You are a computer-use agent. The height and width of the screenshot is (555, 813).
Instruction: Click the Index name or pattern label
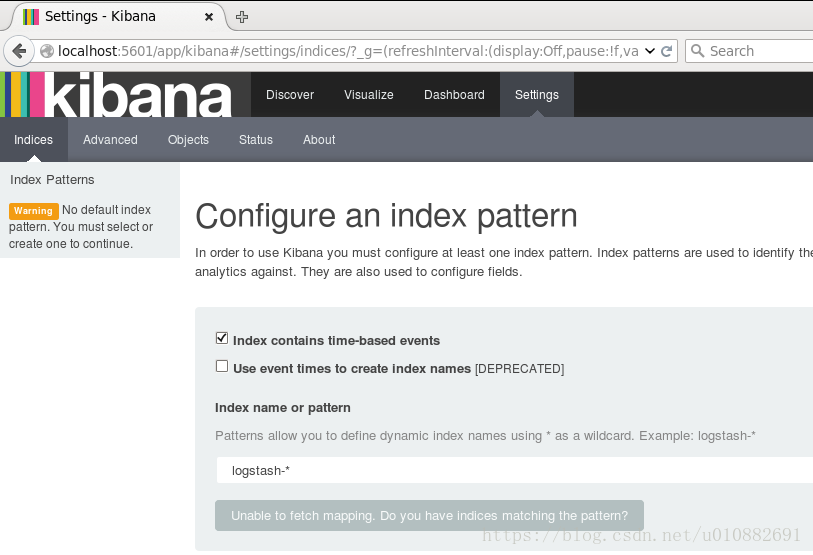click(283, 408)
